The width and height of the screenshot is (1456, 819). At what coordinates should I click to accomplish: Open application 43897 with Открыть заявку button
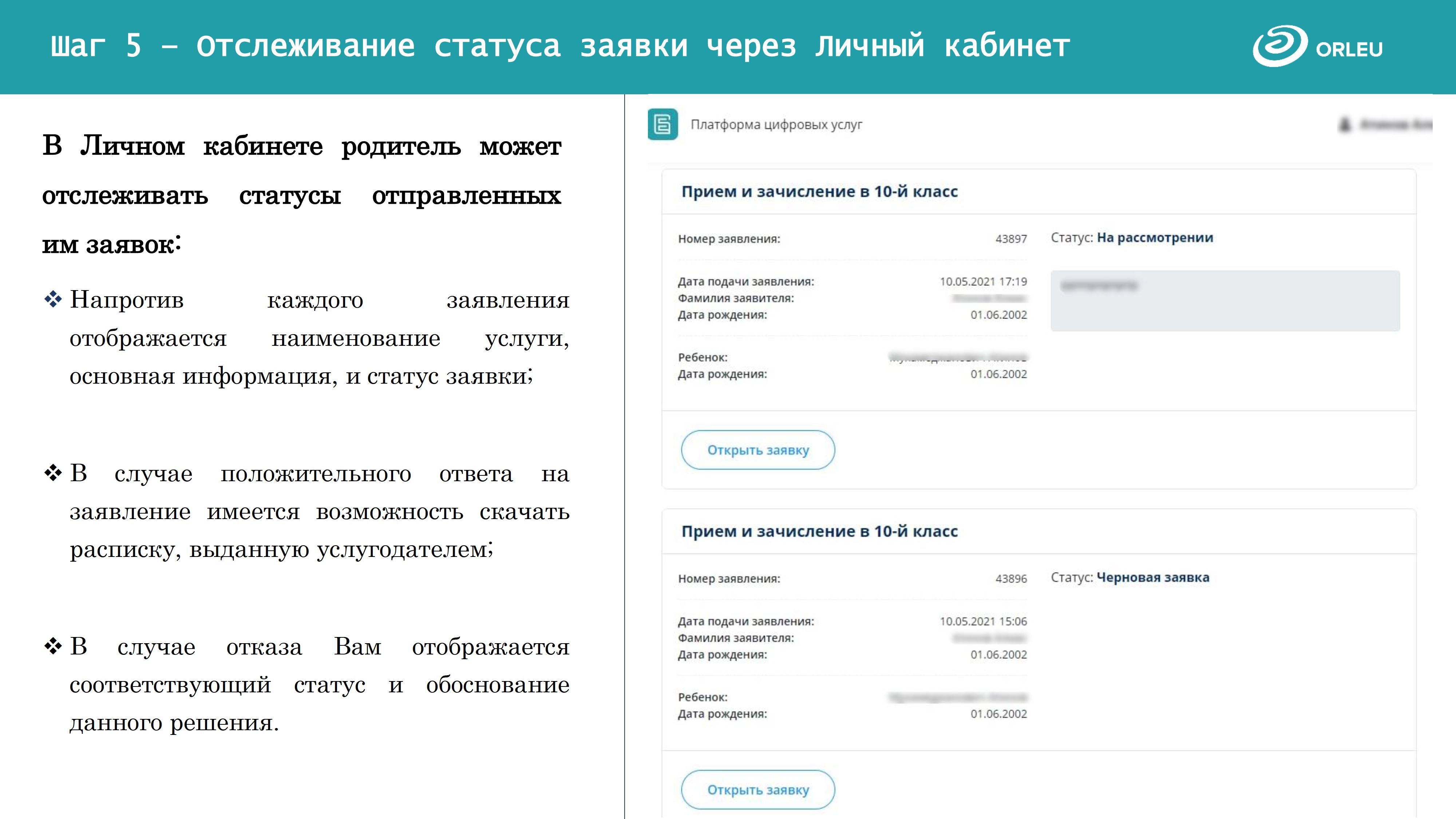click(757, 450)
